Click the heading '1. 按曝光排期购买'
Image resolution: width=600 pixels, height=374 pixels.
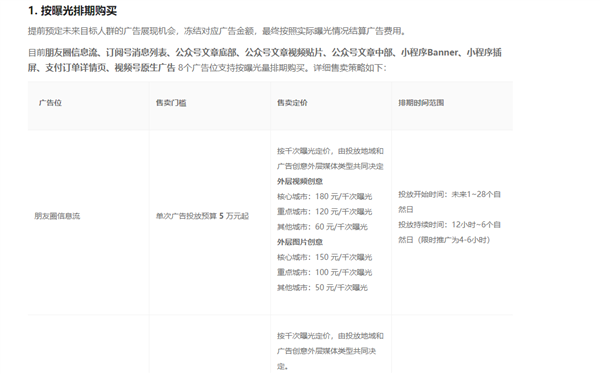pos(72,11)
